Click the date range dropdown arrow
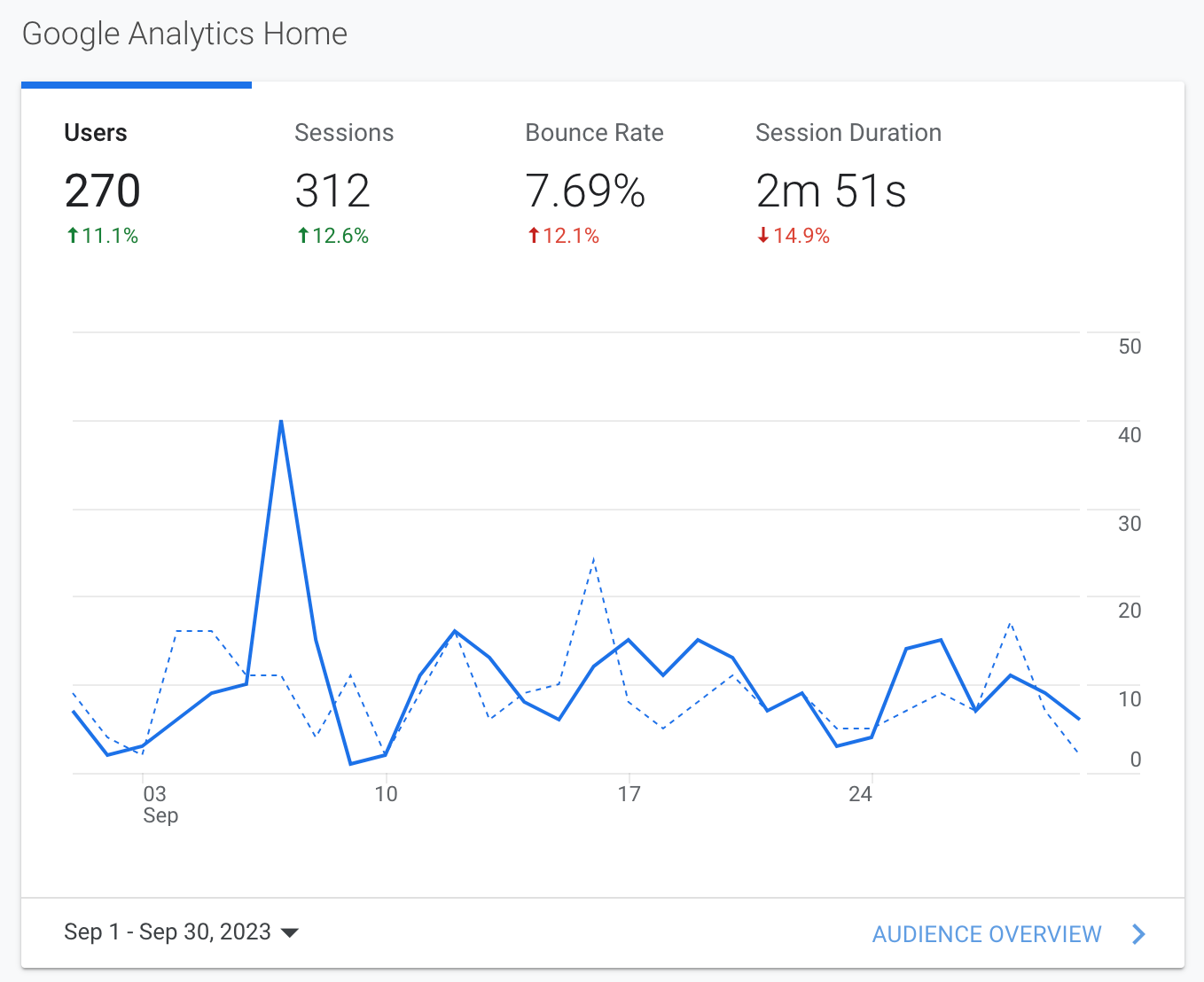Image resolution: width=1204 pixels, height=982 pixels. tap(289, 933)
